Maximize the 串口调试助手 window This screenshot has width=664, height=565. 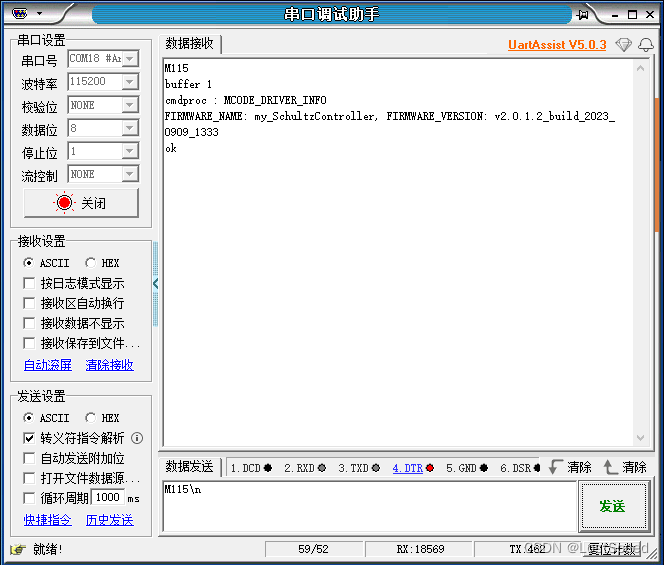[x=633, y=15]
